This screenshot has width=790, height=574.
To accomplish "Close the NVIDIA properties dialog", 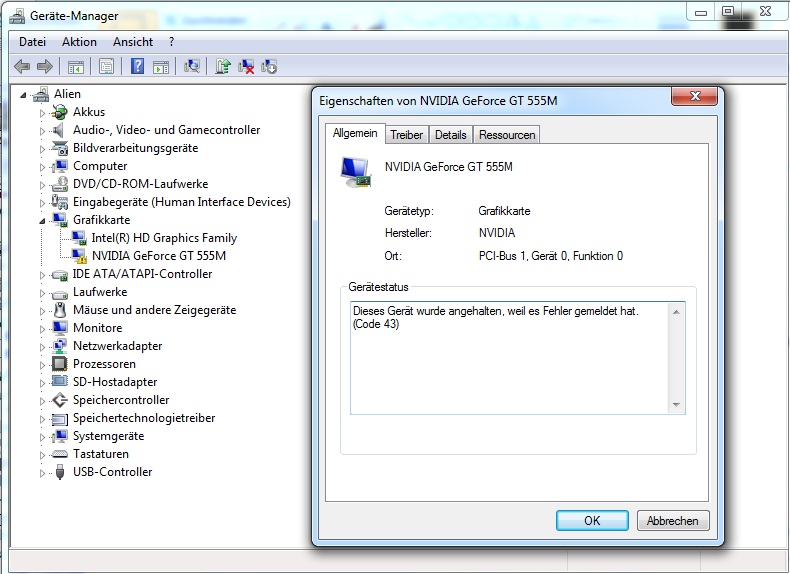I will coord(694,96).
